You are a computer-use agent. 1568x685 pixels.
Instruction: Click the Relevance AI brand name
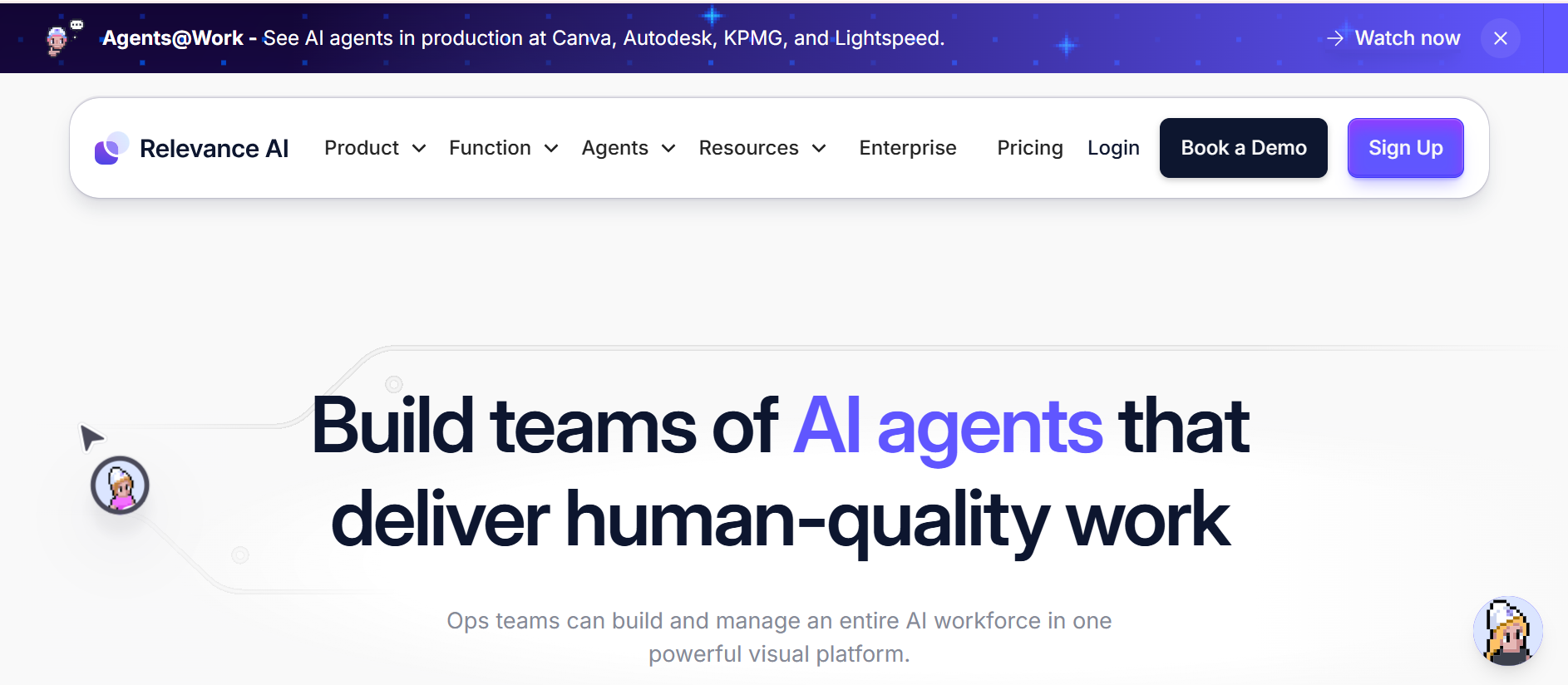(x=214, y=149)
